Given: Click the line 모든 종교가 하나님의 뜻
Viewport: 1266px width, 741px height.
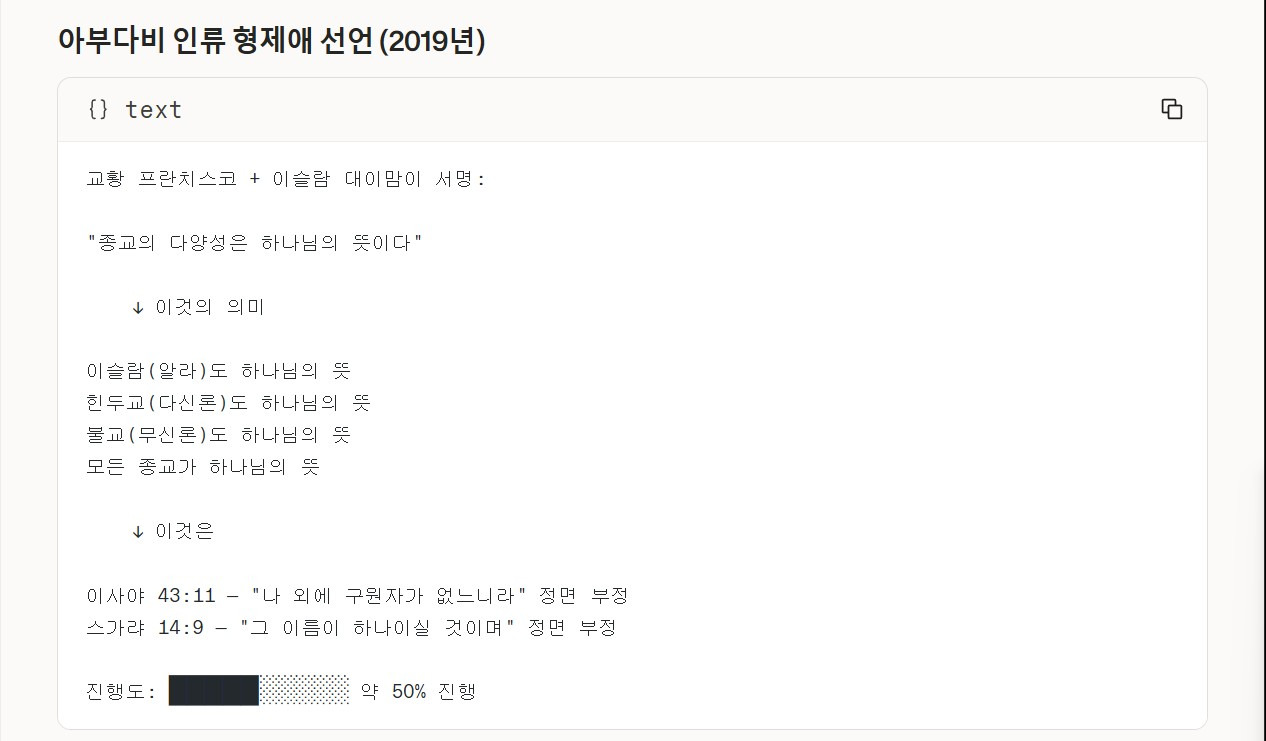Looking at the screenshot, I should [203, 468].
